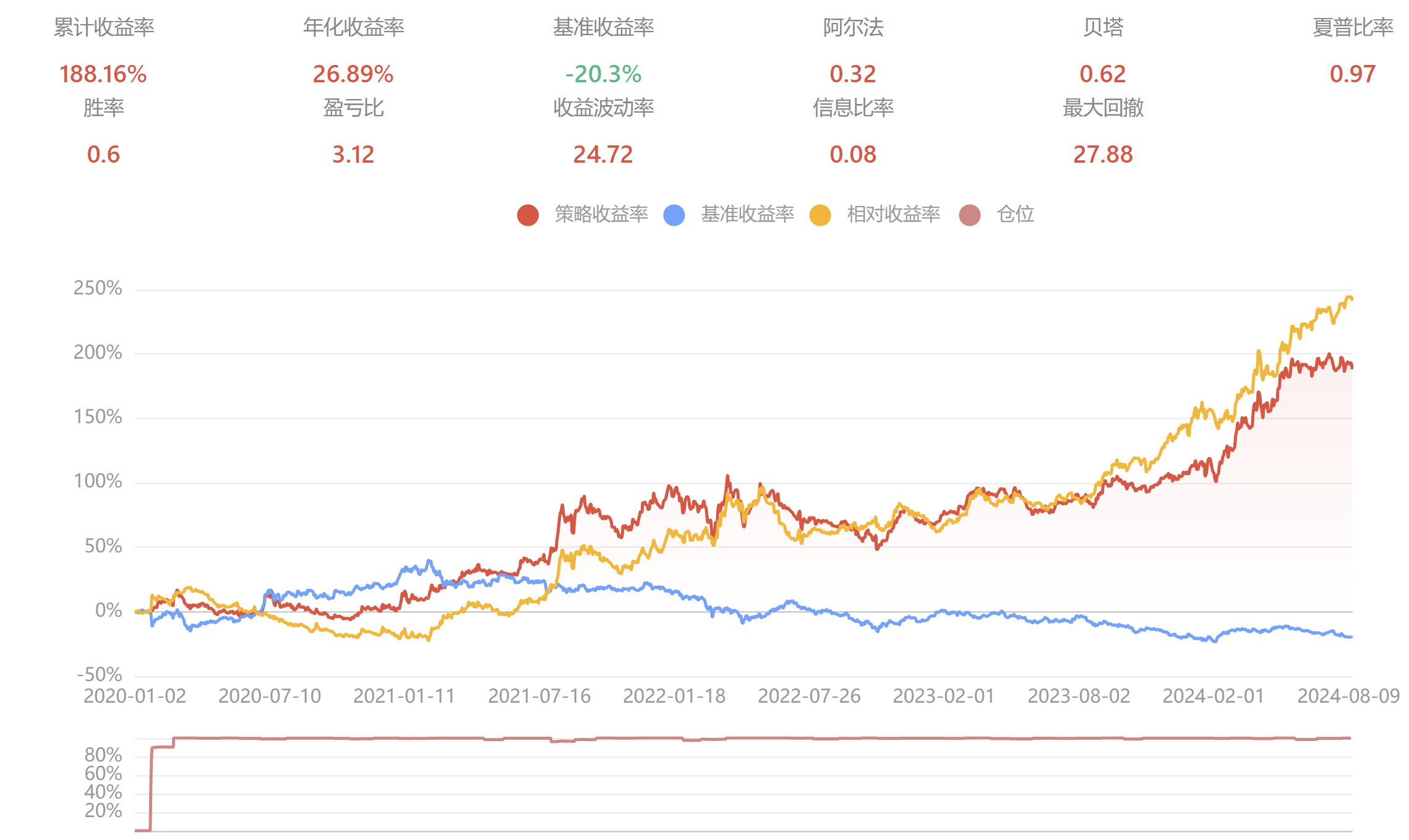Click the 年化收益率 value 26.89%
This screenshot has height=840, width=1409.
point(353,74)
